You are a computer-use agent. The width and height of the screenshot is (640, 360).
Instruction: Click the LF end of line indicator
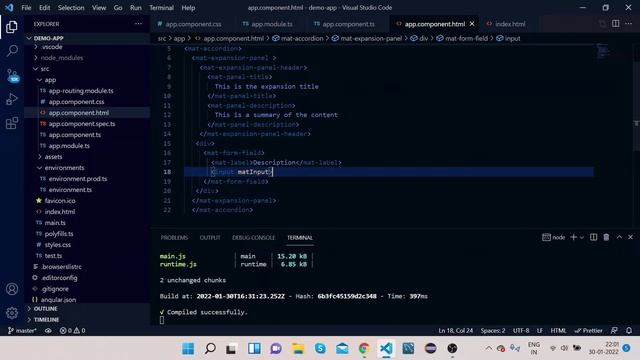[540, 330]
